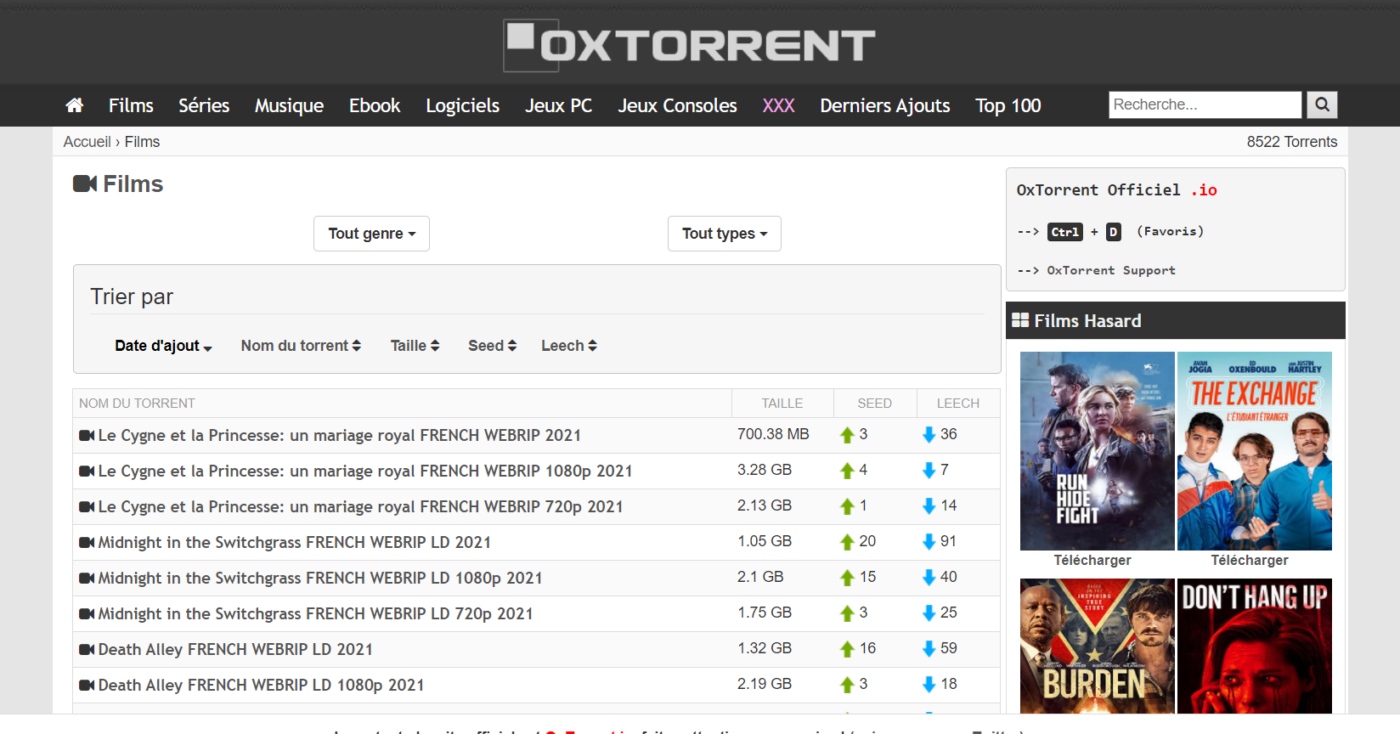Open the Logiciels section

tap(463, 105)
